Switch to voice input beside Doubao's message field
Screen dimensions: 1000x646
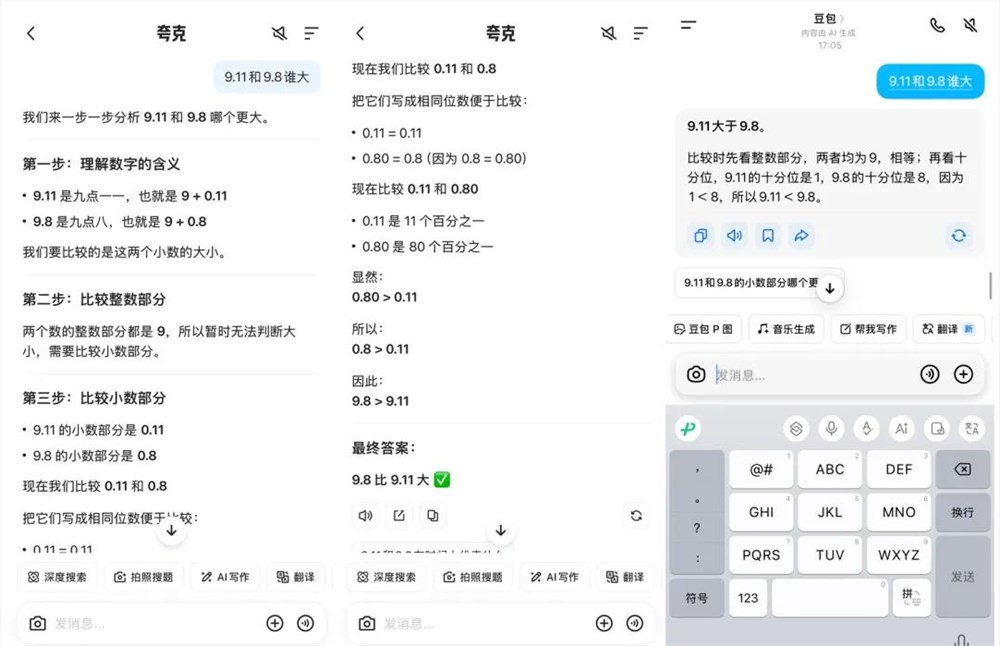(x=930, y=373)
